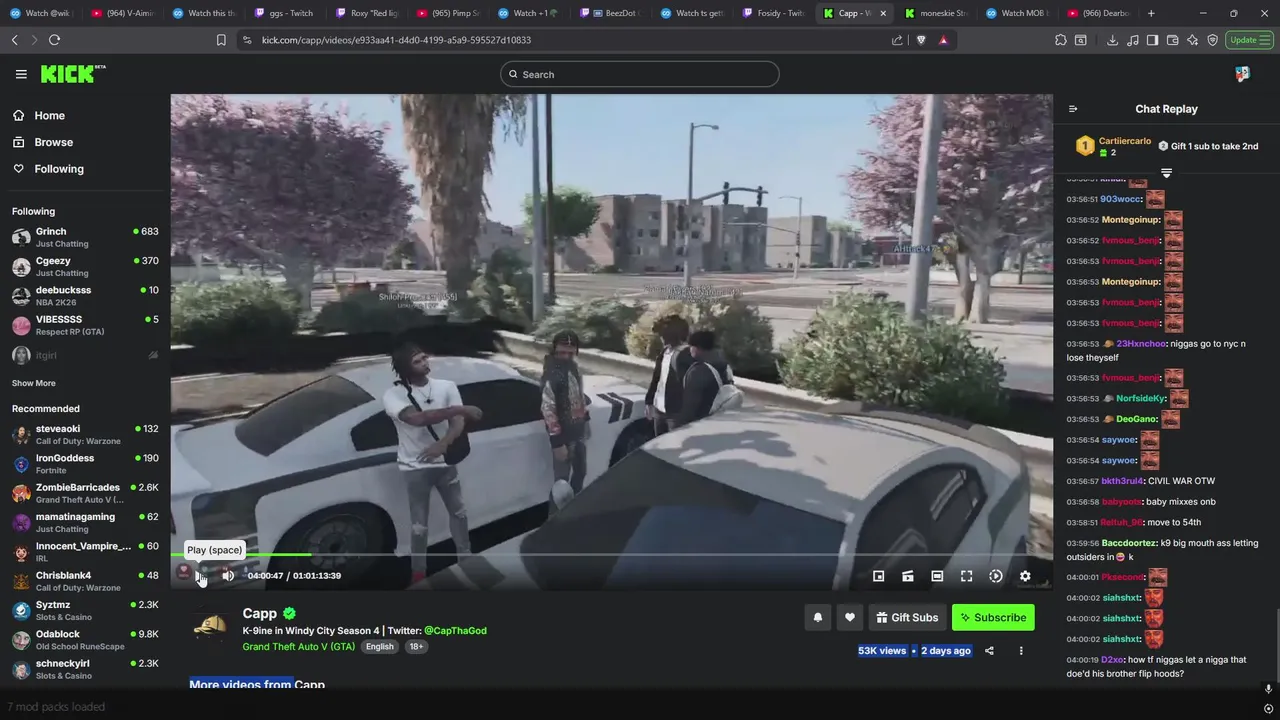The width and height of the screenshot is (1280, 720).
Task: Toggle the browser sidebar panel icon
Action: [x=1152, y=40]
